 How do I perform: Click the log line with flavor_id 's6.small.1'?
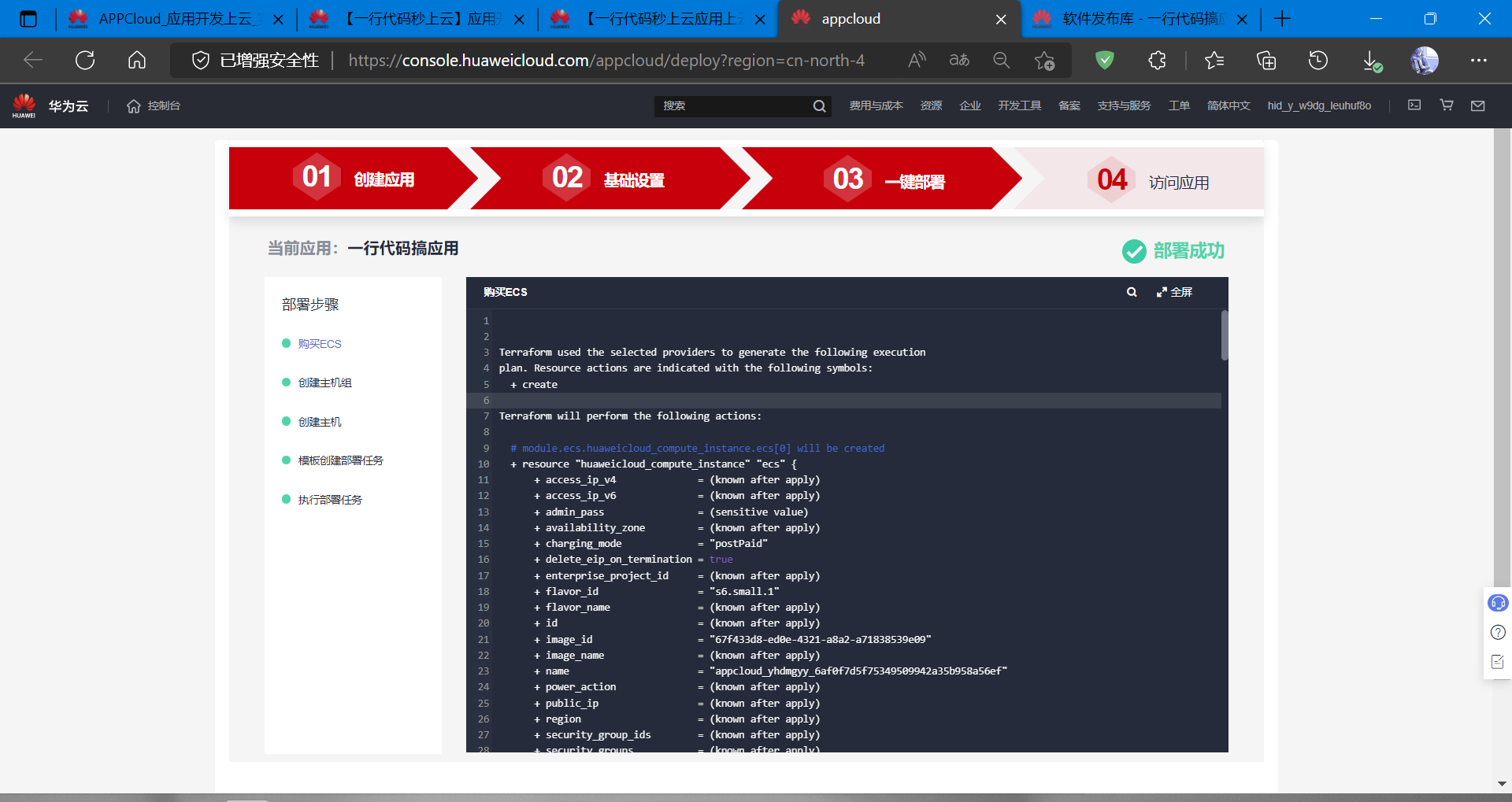657,592
